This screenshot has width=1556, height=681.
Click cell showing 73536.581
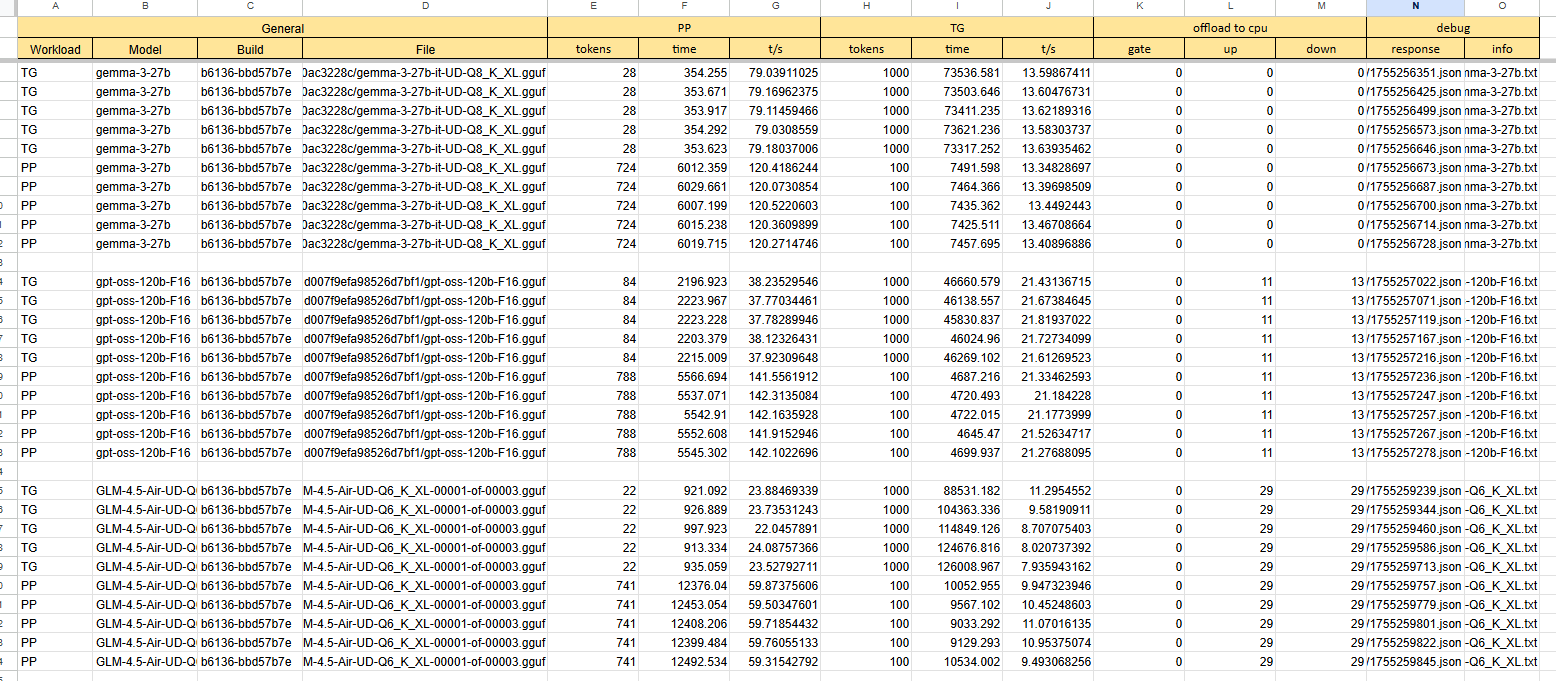pos(957,72)
